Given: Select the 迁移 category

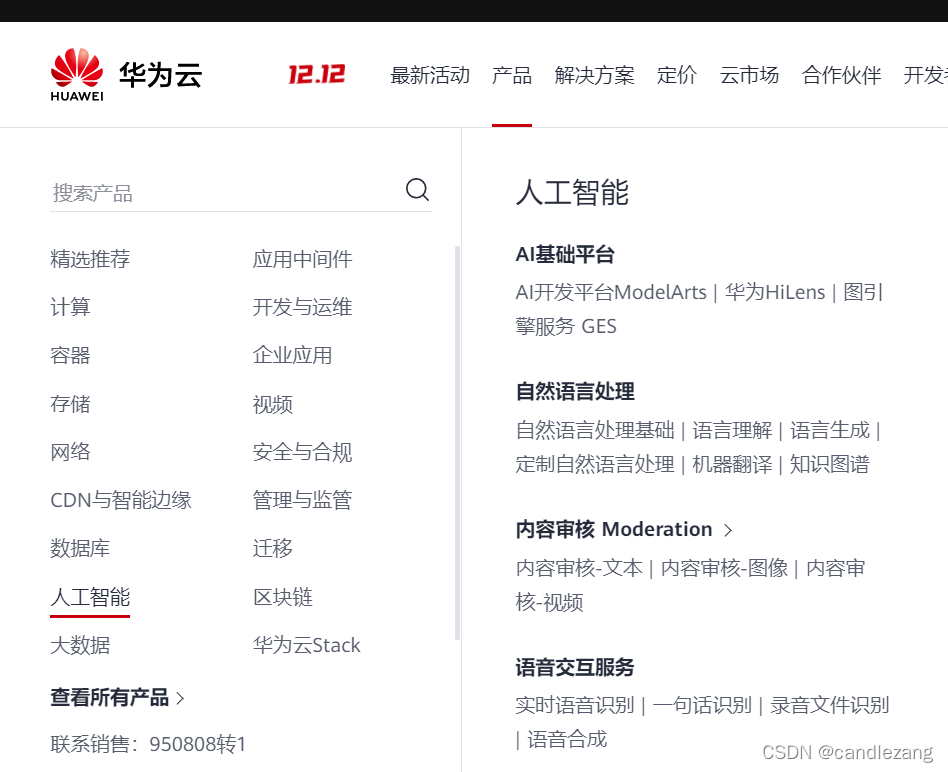Looking at the screenshot, I should click(x=273, y=548).
